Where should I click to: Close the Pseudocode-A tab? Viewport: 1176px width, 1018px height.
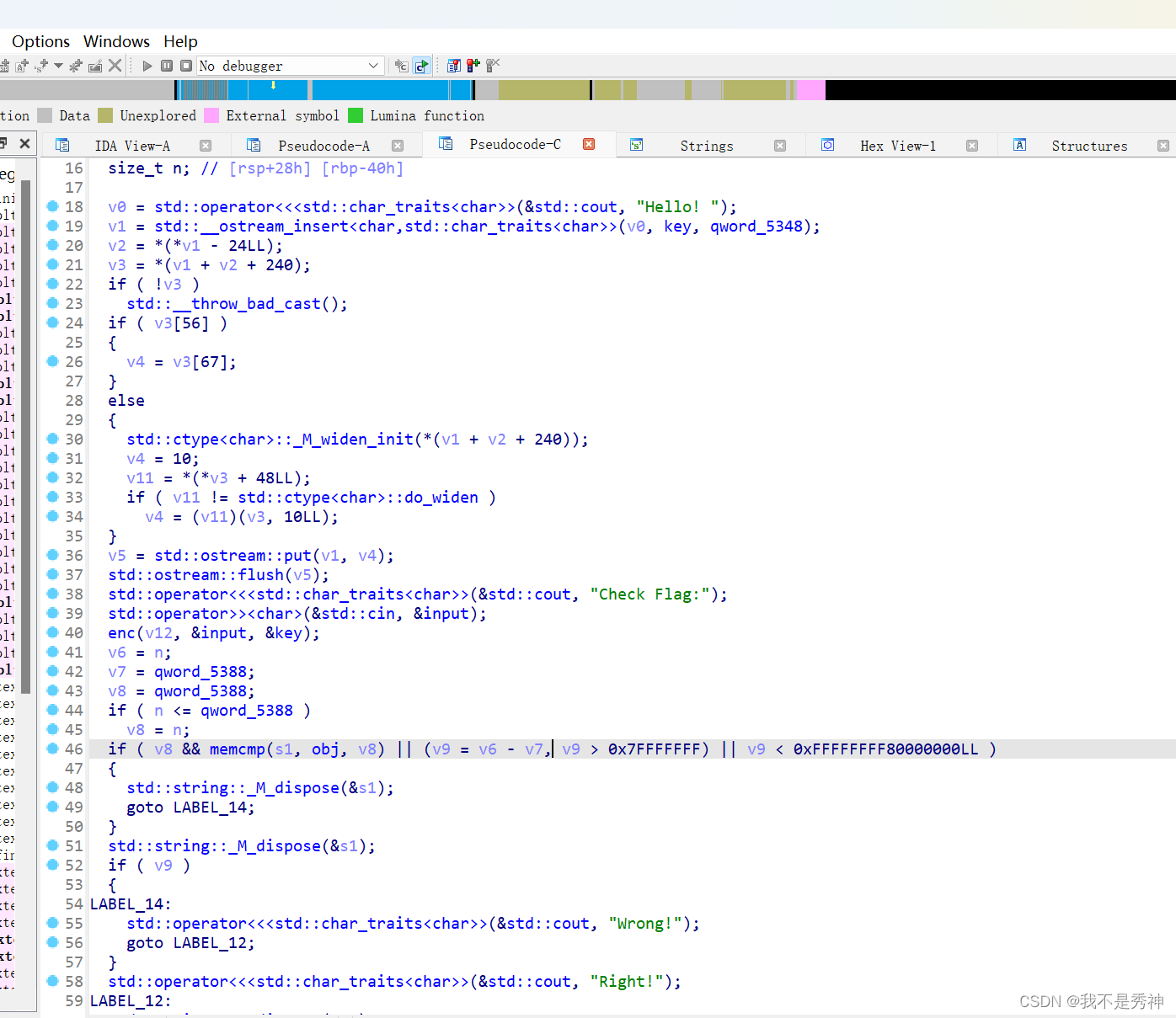click(x=398, y=146)
